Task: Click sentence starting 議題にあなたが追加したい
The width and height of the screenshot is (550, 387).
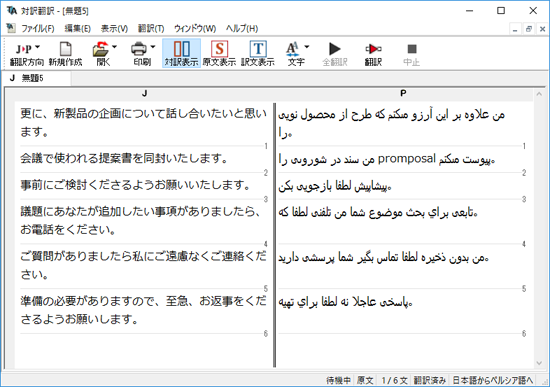Action: click(x=141, y=221)
